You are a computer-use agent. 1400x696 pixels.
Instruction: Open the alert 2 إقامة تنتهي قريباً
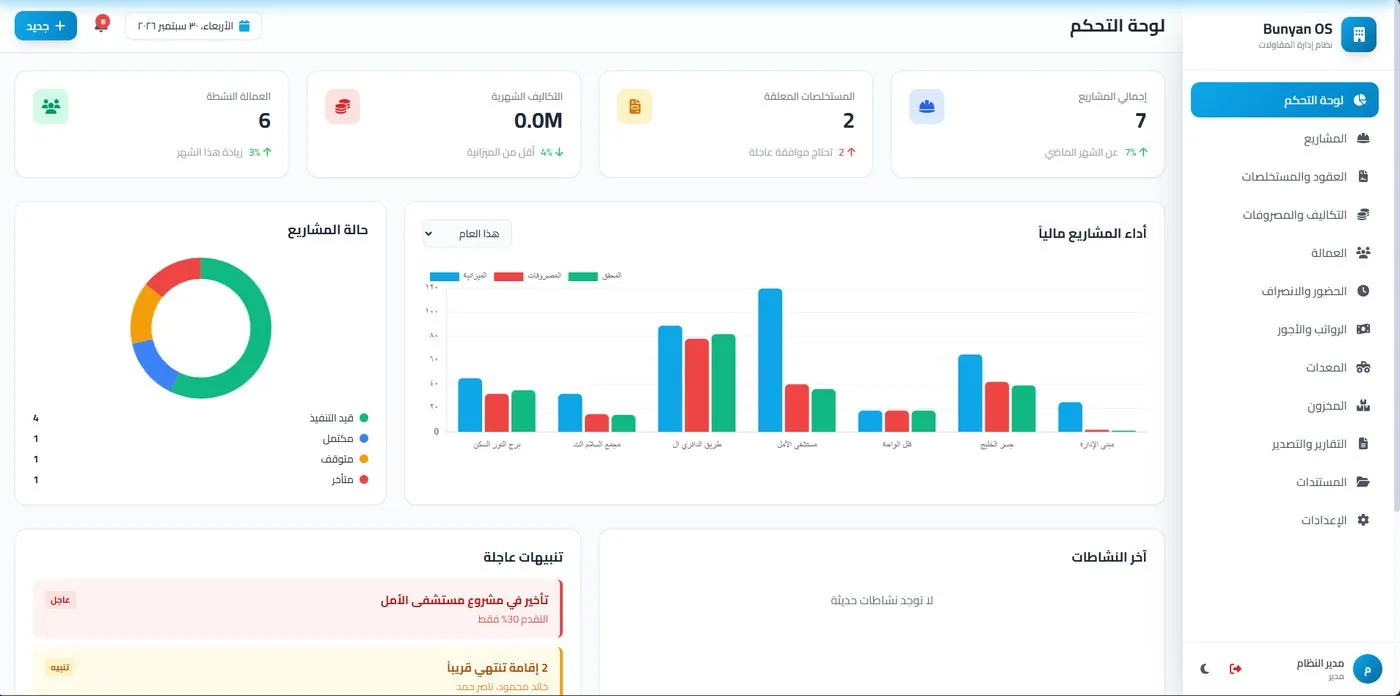[x=298, y=672]
